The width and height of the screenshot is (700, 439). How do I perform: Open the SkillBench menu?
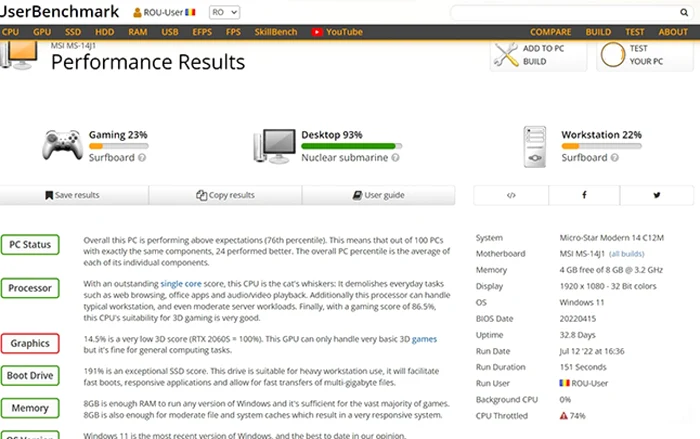click(x=275, y=32)
